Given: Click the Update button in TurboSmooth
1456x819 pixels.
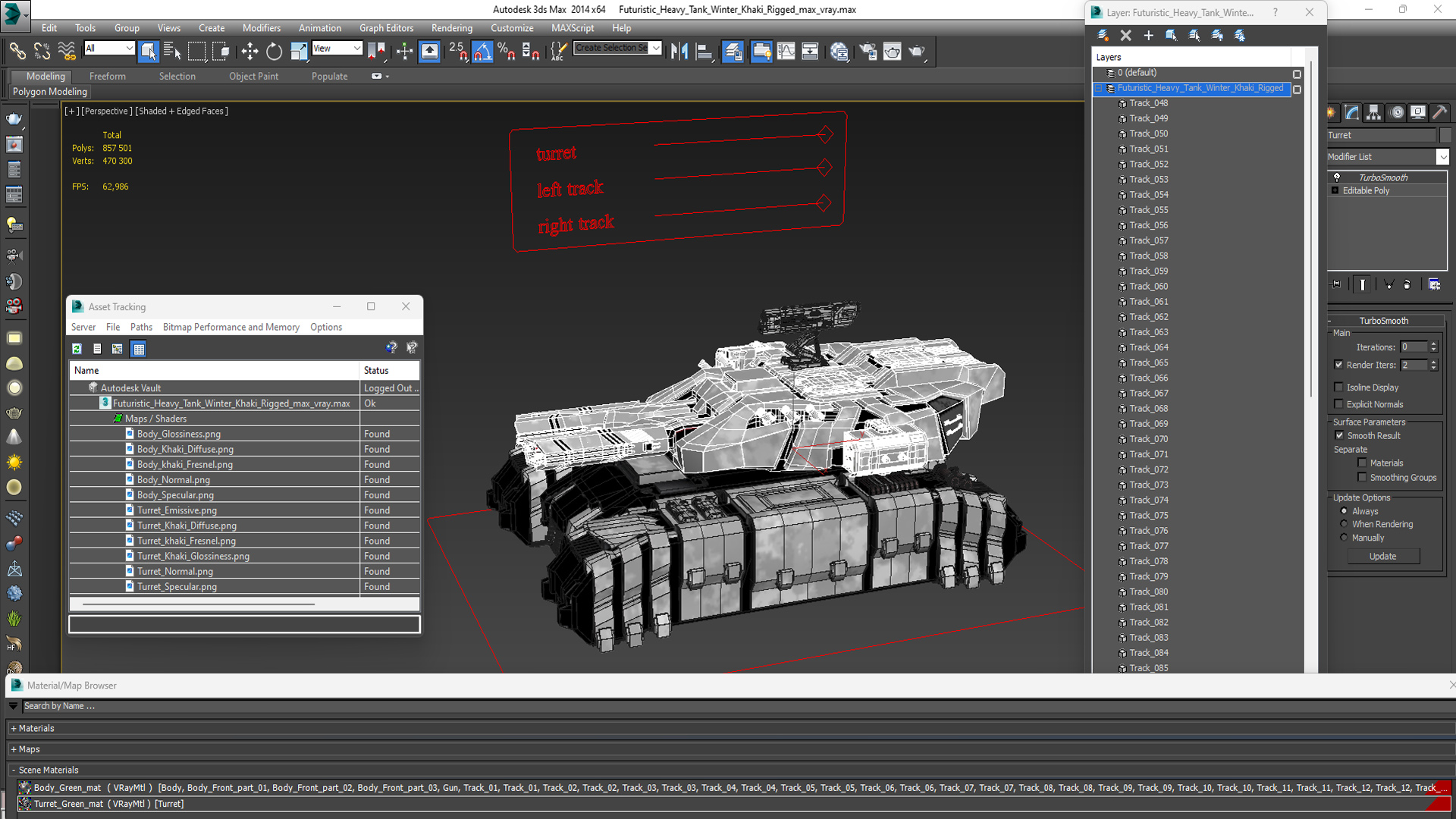Looking at the screenshot, I should (x=1382, y=556).
